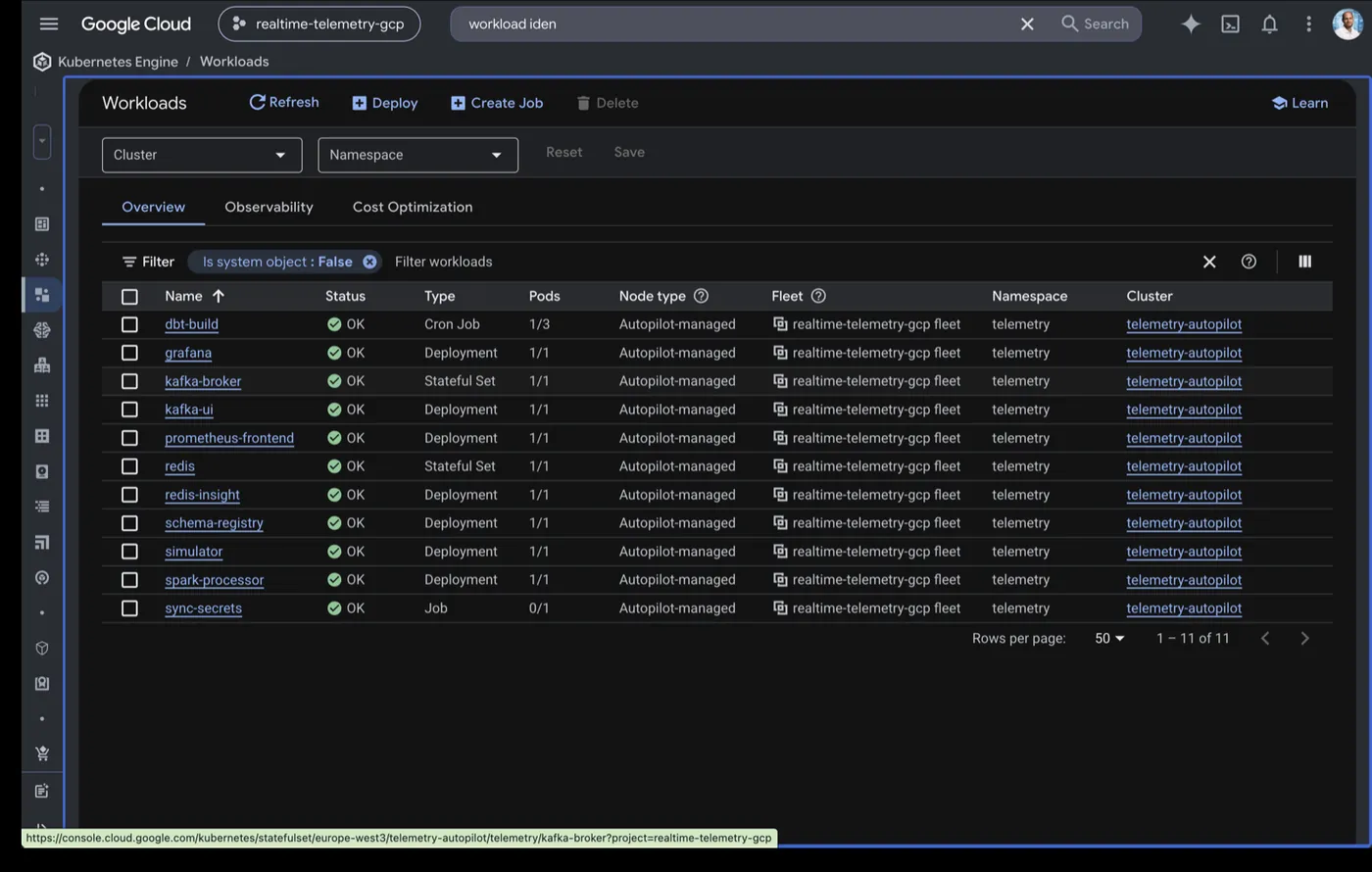This screenshot has width=1372, height=872.
Task: Switch to the Observability tab
Action: point(269,207)
